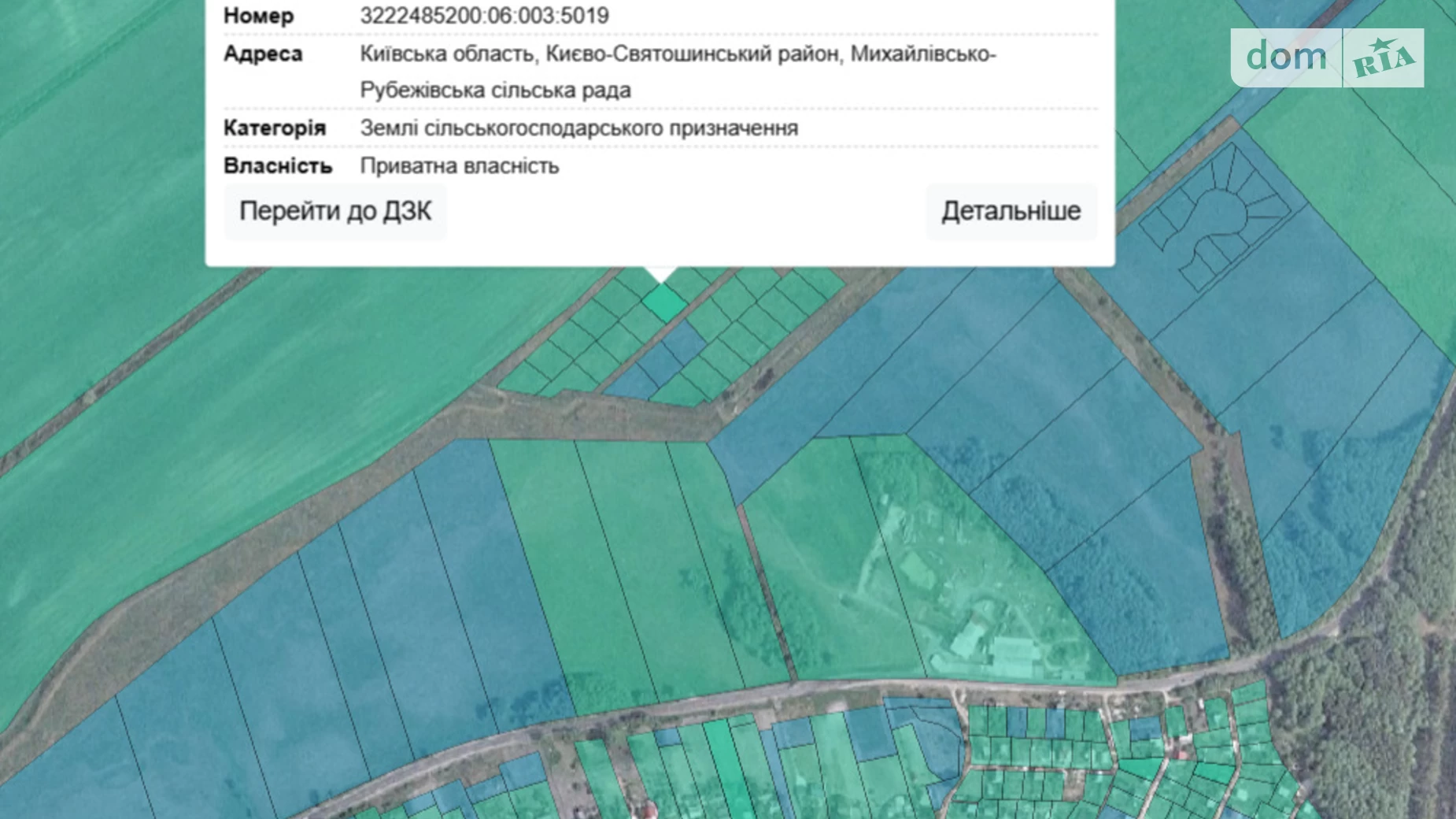This screenshot has height=819, width=1456.
Task: Click the ownership value "Приватна власність"
Action: click(x=459, y=166)
